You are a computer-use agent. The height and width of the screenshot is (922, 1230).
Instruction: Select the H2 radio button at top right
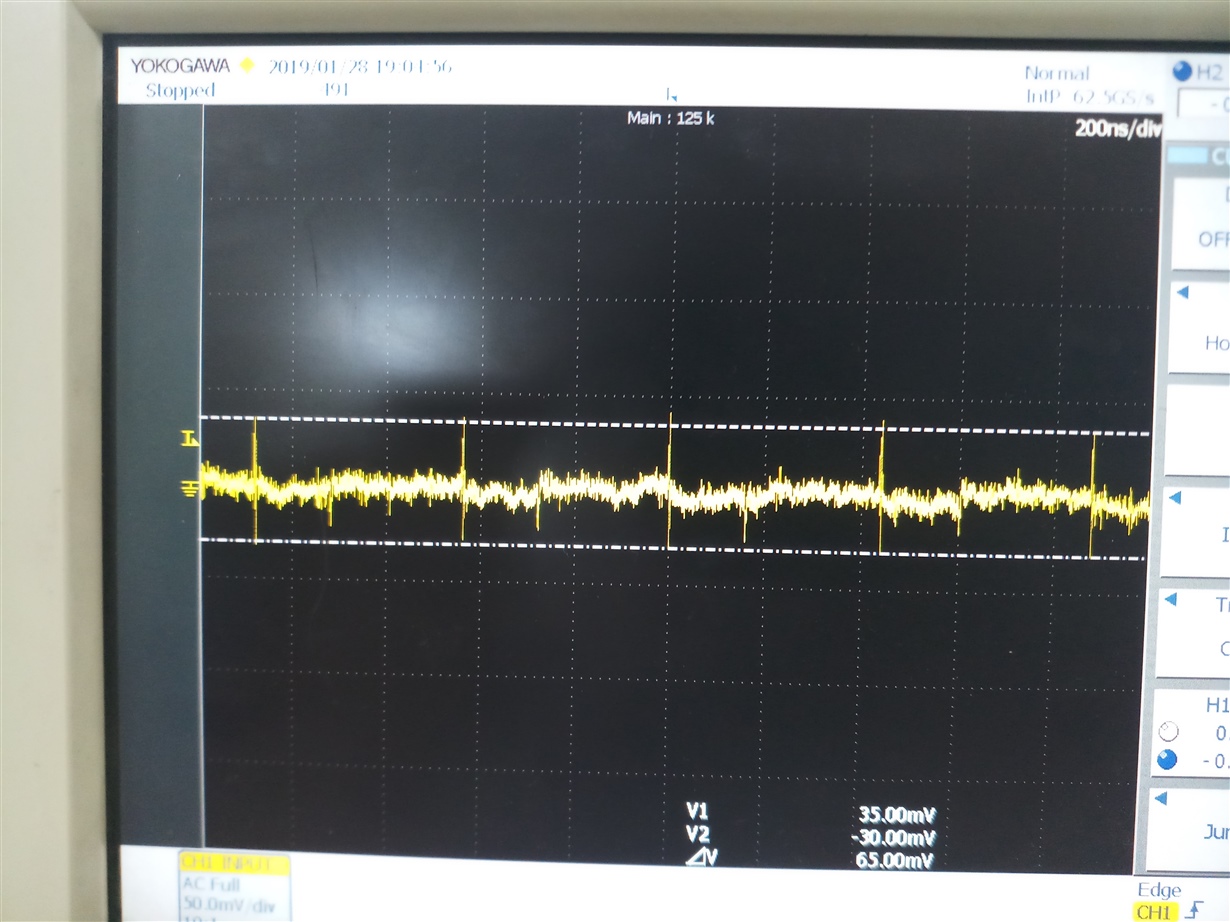pyautogui.click(x=1182, y=71)
